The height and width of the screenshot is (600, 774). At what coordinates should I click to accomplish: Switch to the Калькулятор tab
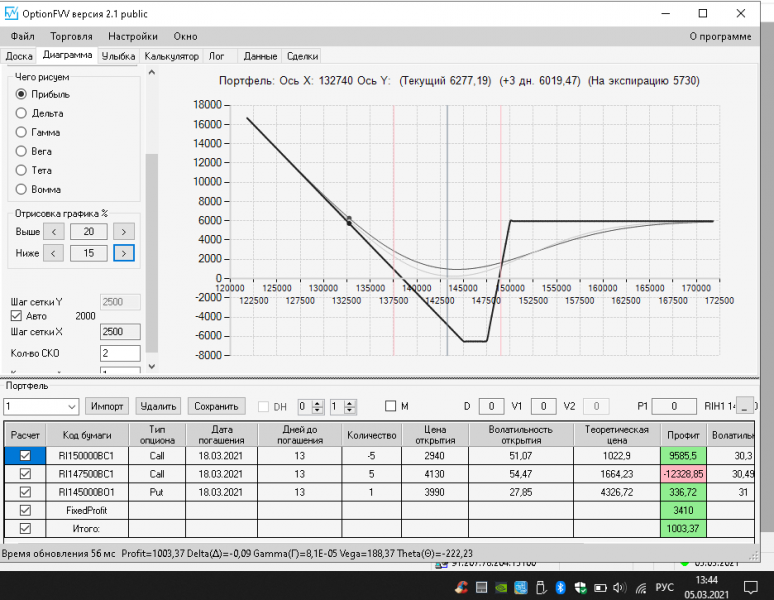click(x=171, y=56)
